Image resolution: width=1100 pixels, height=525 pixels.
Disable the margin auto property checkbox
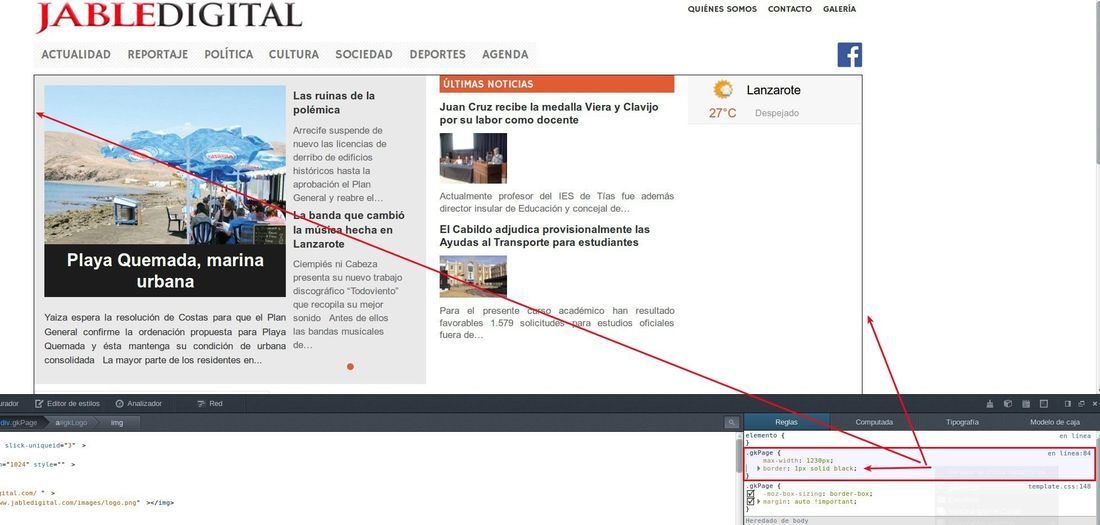[x=750, y=502]
